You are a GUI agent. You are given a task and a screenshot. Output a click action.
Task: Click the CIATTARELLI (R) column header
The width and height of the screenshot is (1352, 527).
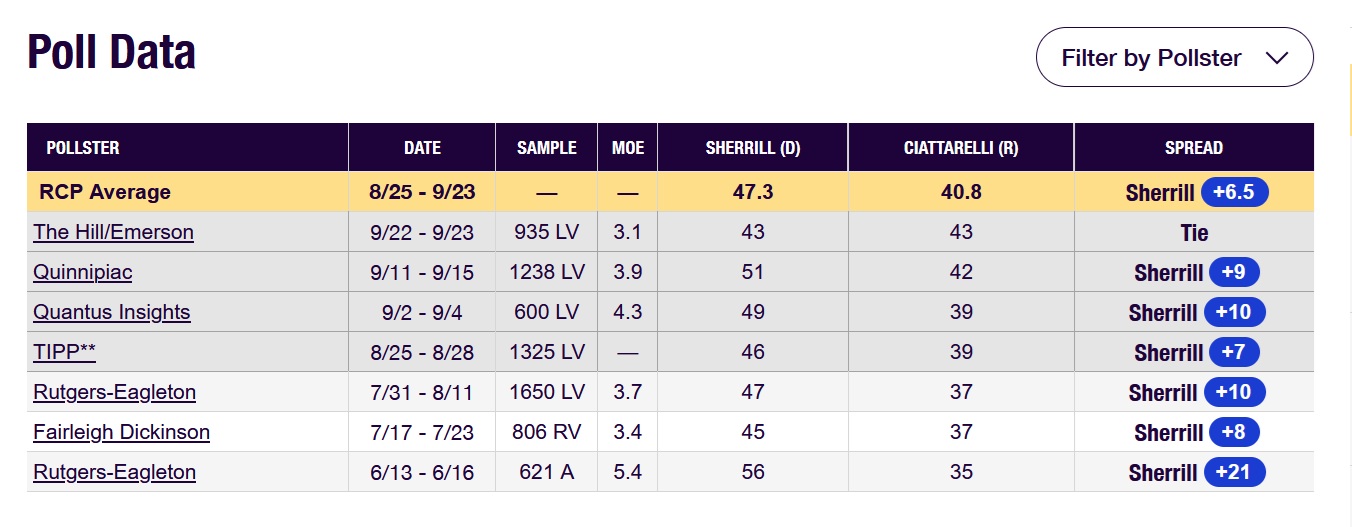click(x=960, y=148)
